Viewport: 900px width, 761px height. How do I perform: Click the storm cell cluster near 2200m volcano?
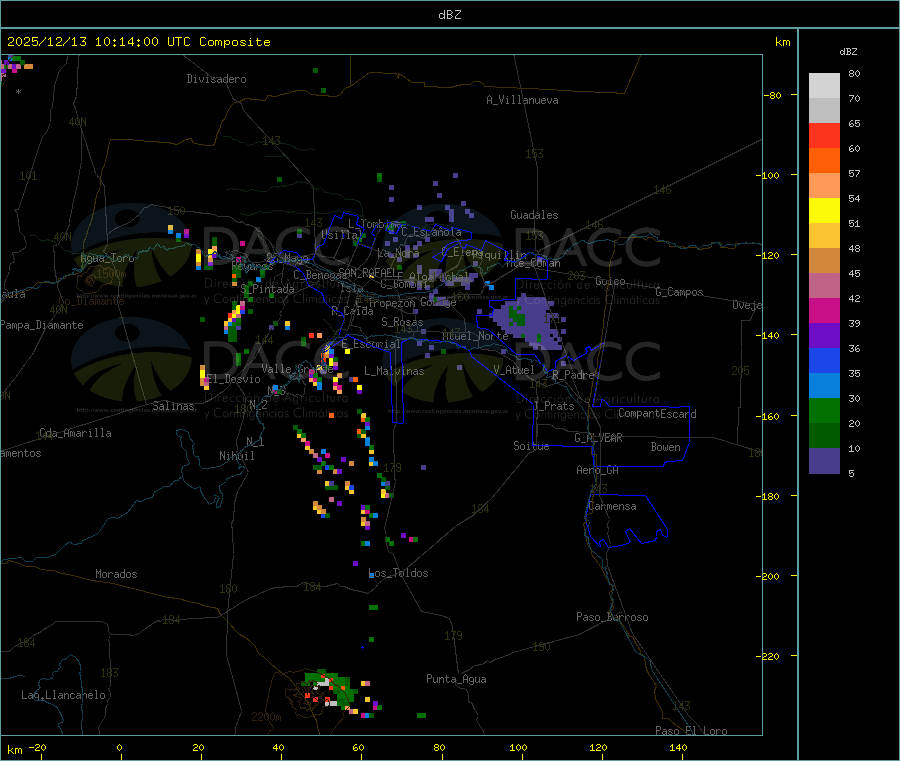click(330, 692)
